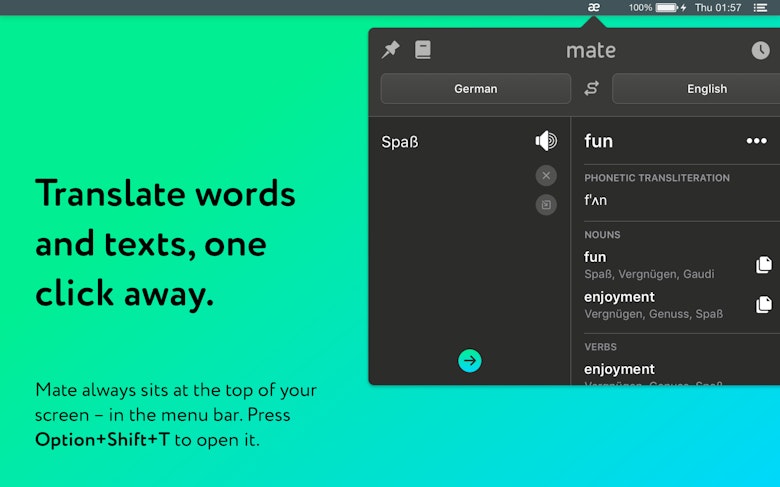Click the 'Option+Shift+T' shortcut text
The width and height of the screenshot is (780, 487).
coord(102,440)
